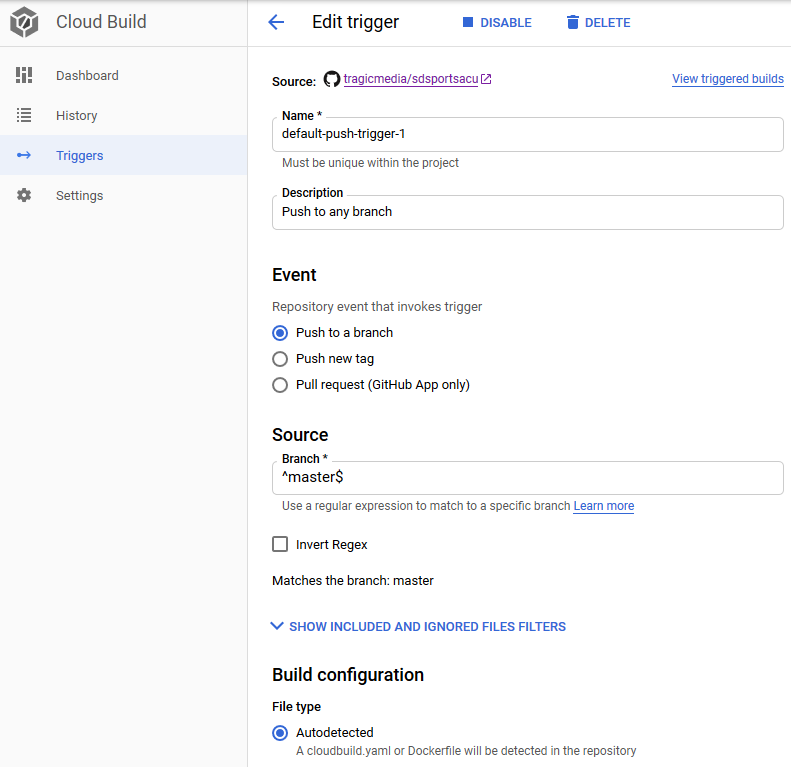Image resolution: width=791 pixels, height=767 pixels.
Task: Click the Cloud Build title text
Action: click(101, 22)
